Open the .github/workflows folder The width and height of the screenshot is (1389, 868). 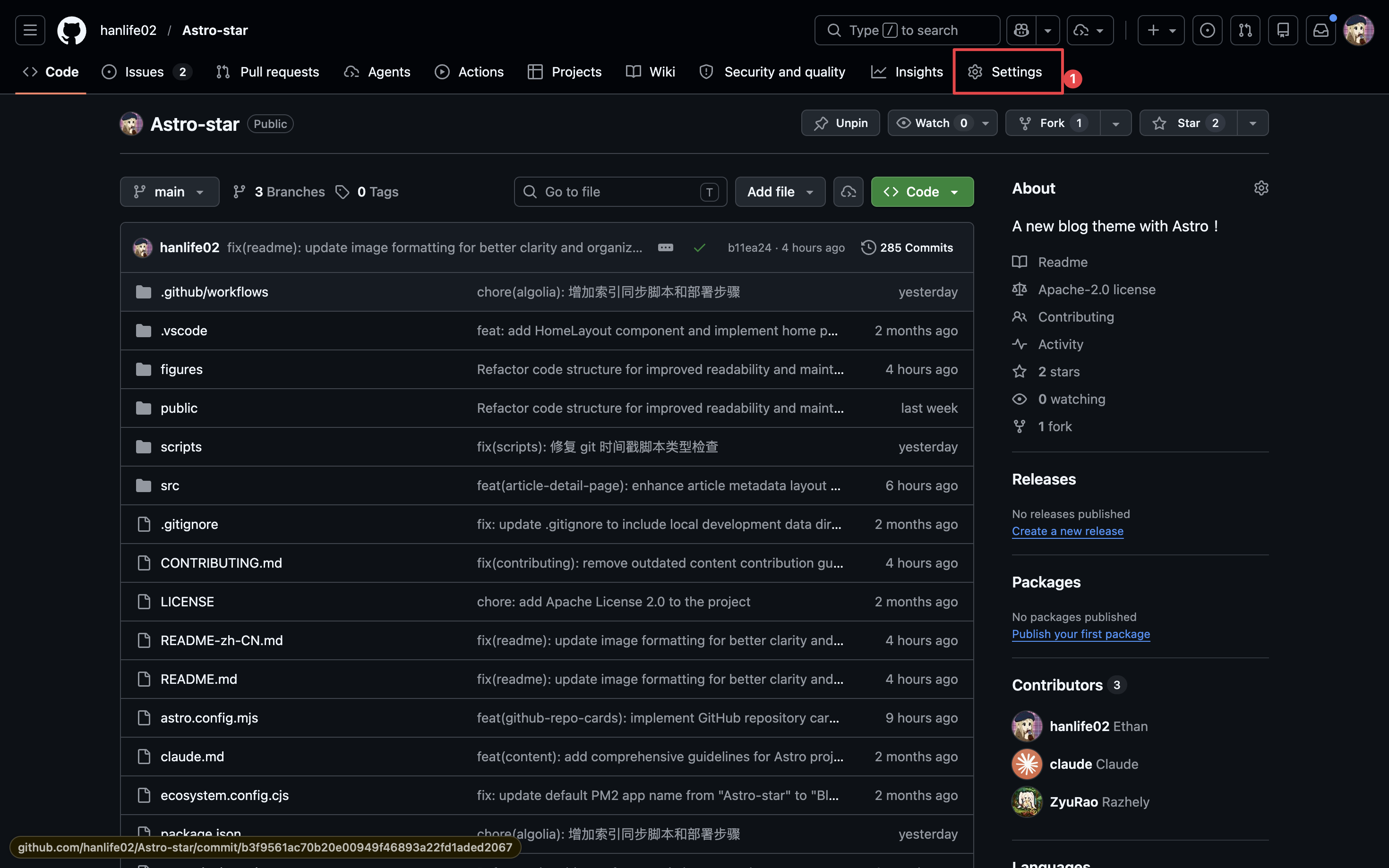[214, 292]
